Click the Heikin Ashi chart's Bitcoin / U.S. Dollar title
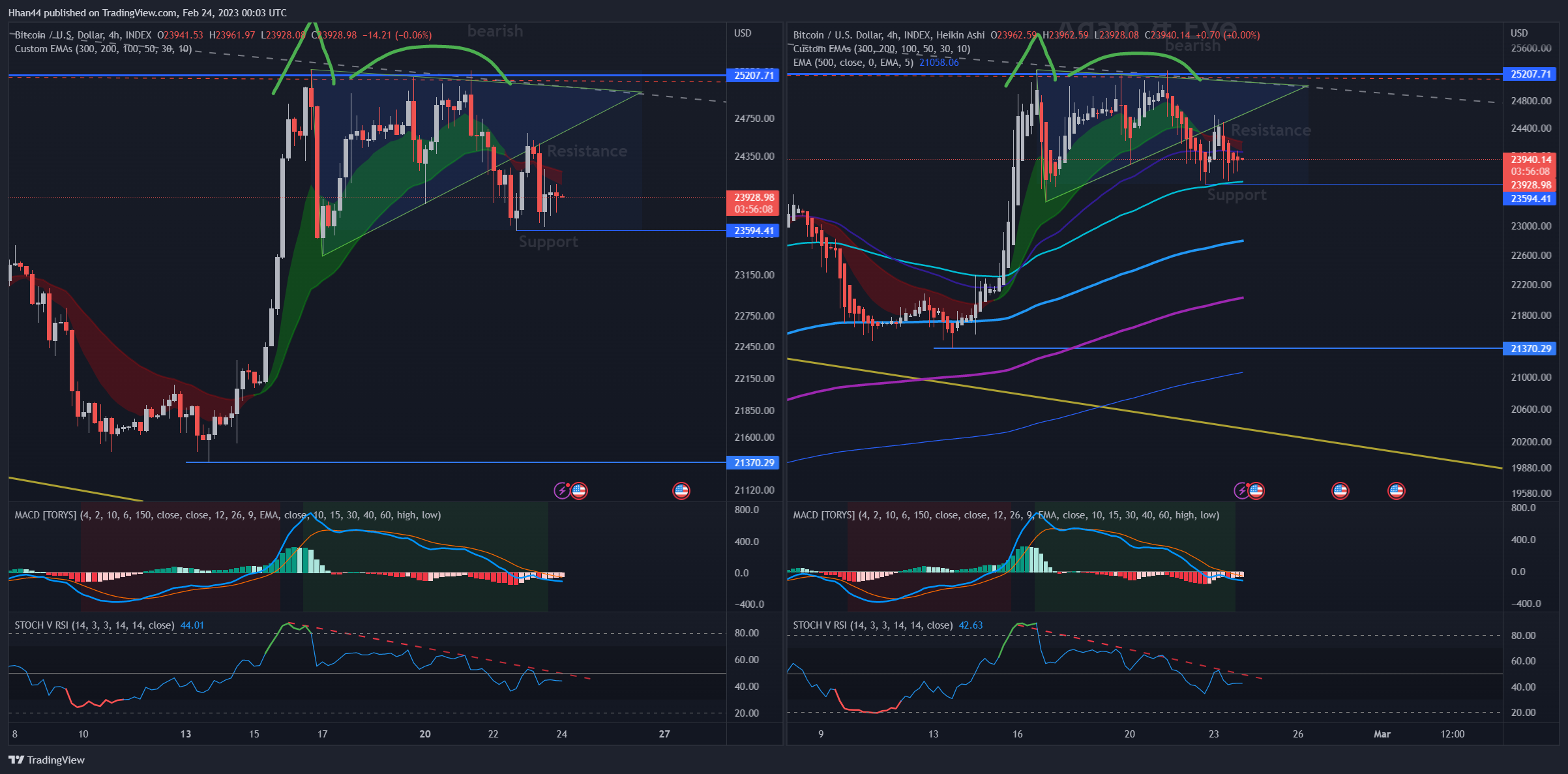The width and height of the screenshot is (1568, 774). (x=889, y=35)
